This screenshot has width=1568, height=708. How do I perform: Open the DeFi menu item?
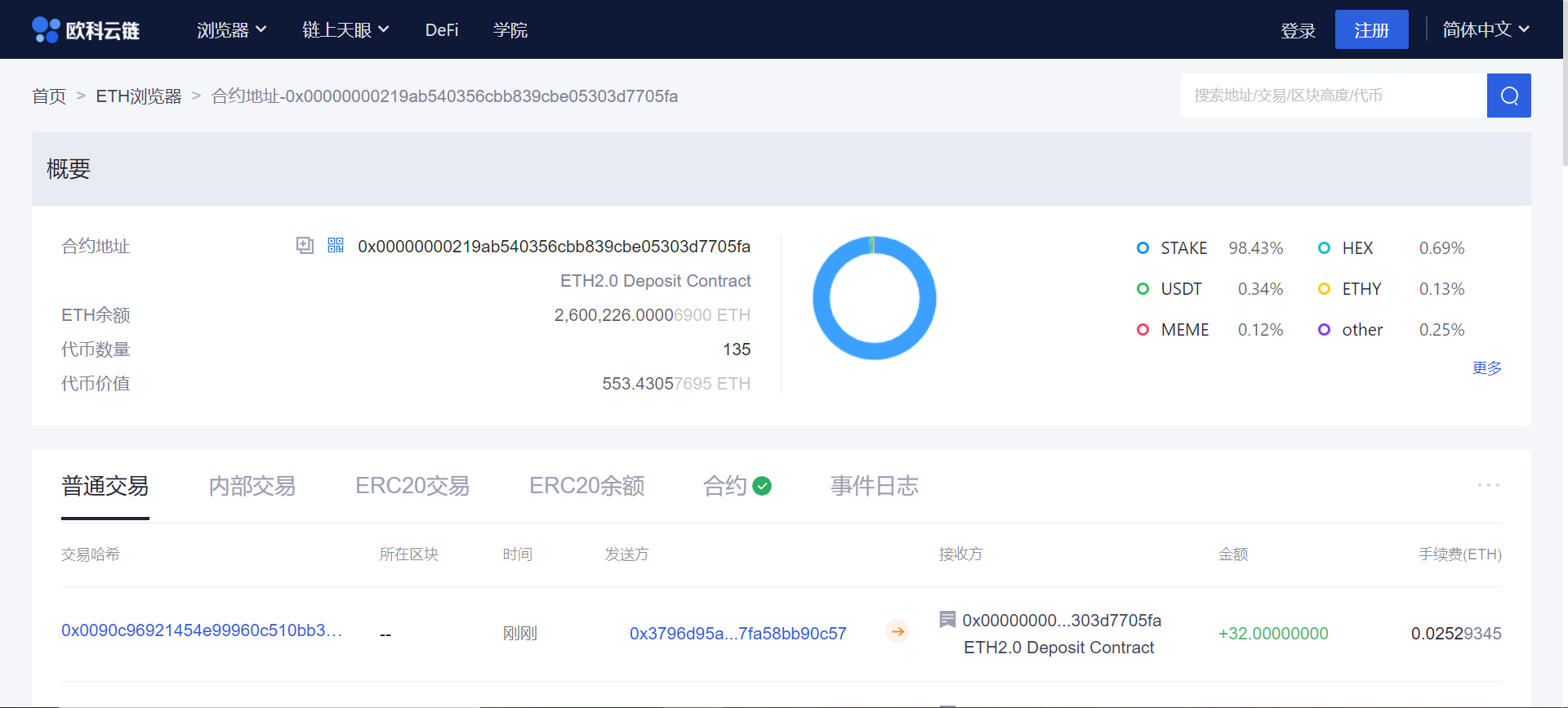click(442, 30)
